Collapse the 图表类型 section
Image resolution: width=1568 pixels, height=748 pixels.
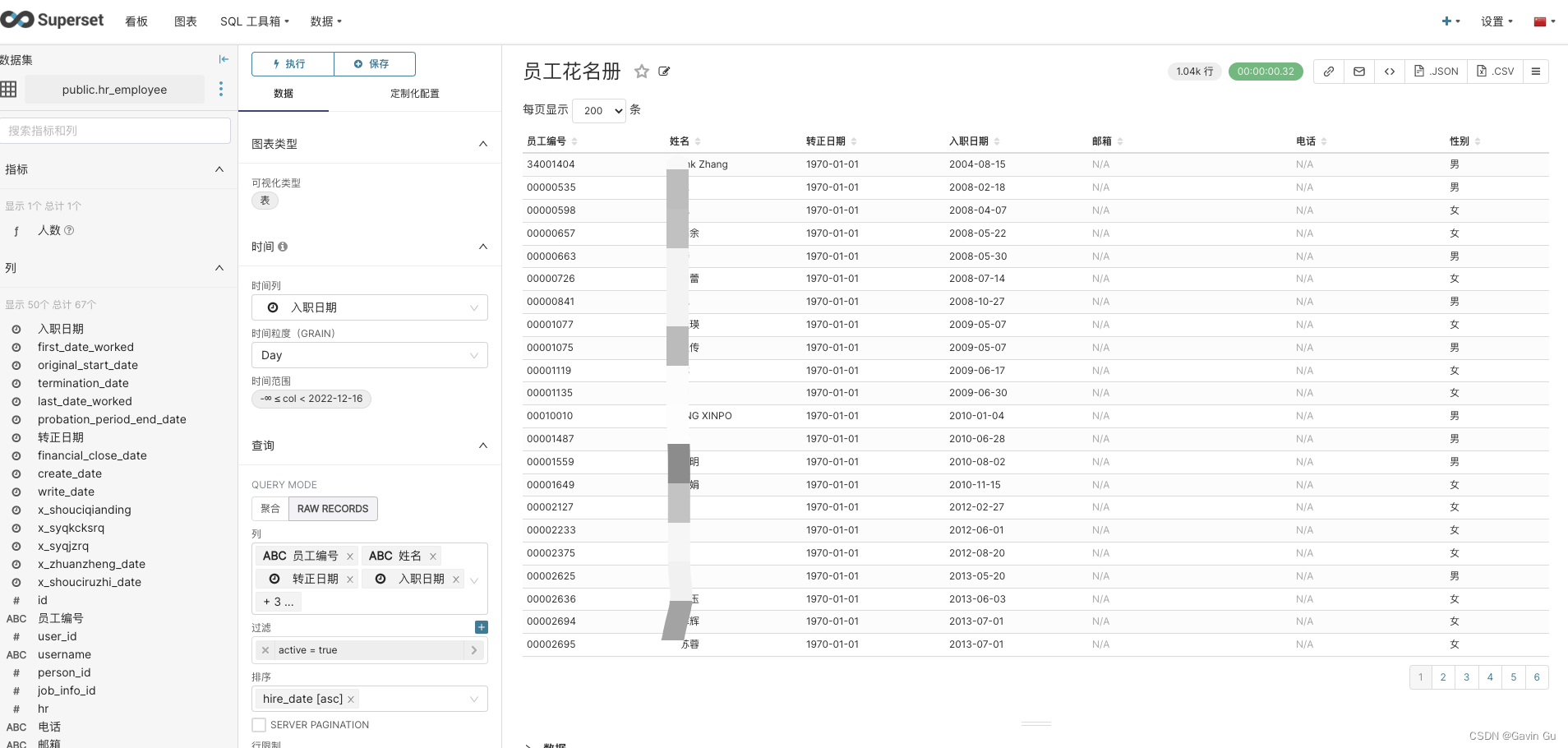[483, 144]
